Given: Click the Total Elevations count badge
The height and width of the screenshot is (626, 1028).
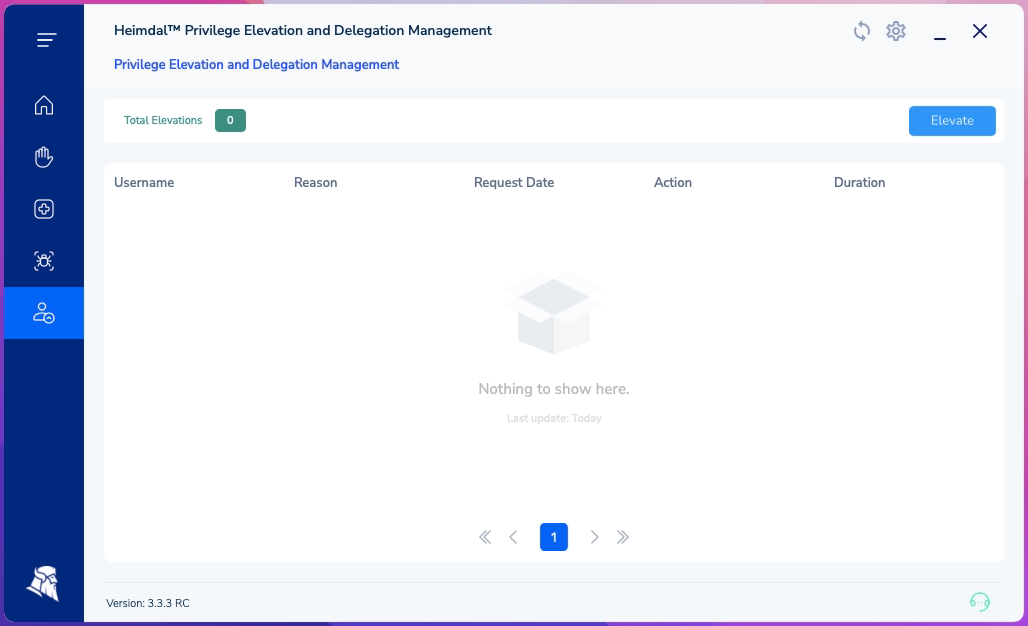Looking at the screenshot, I should coord(230,121).
